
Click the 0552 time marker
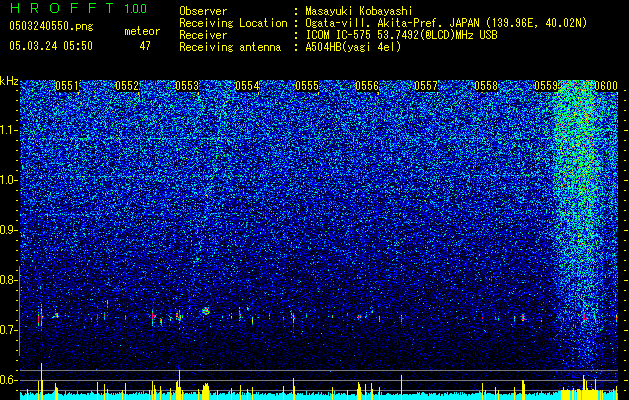pos(127,86)
